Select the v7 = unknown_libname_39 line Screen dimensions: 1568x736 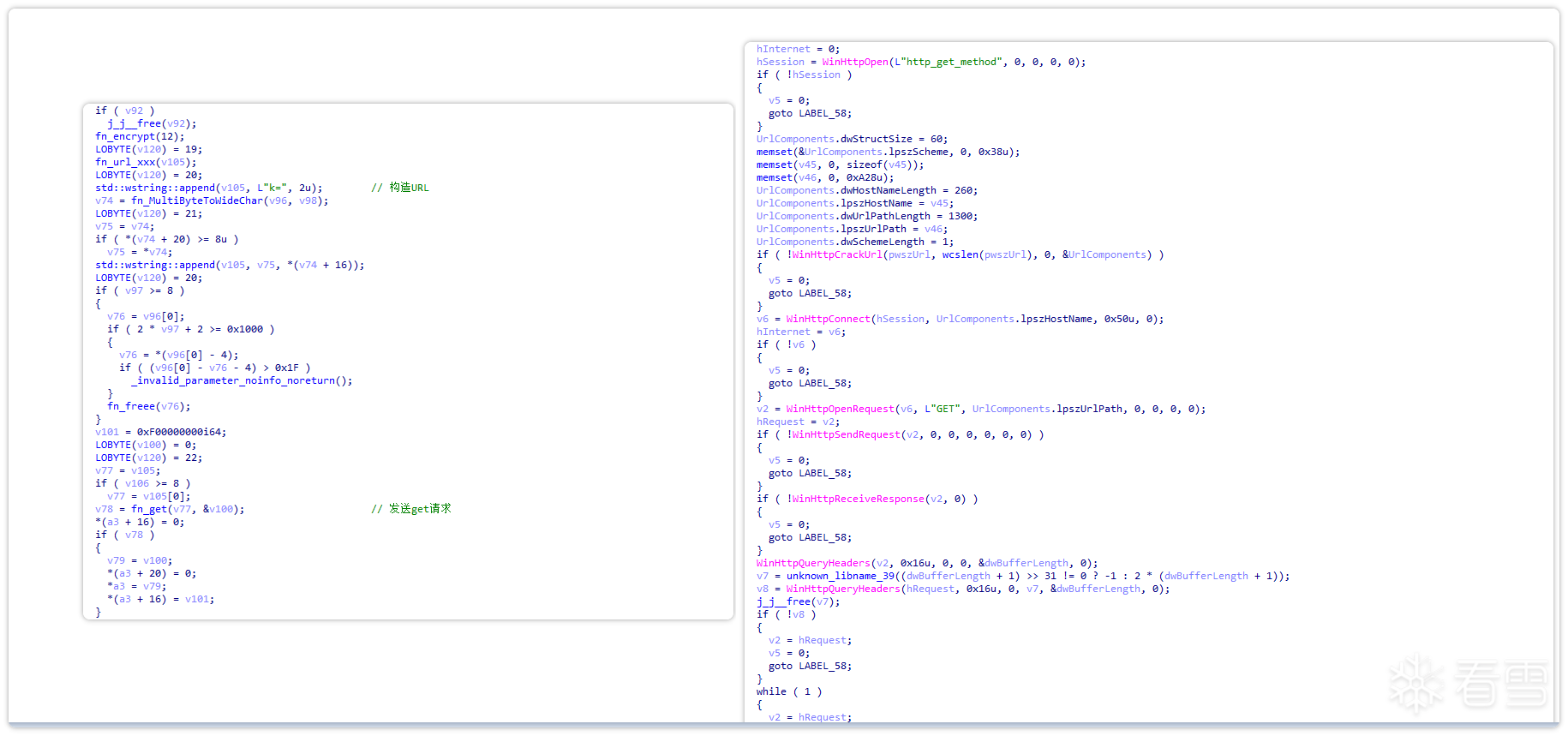[x=1023, y=576]
